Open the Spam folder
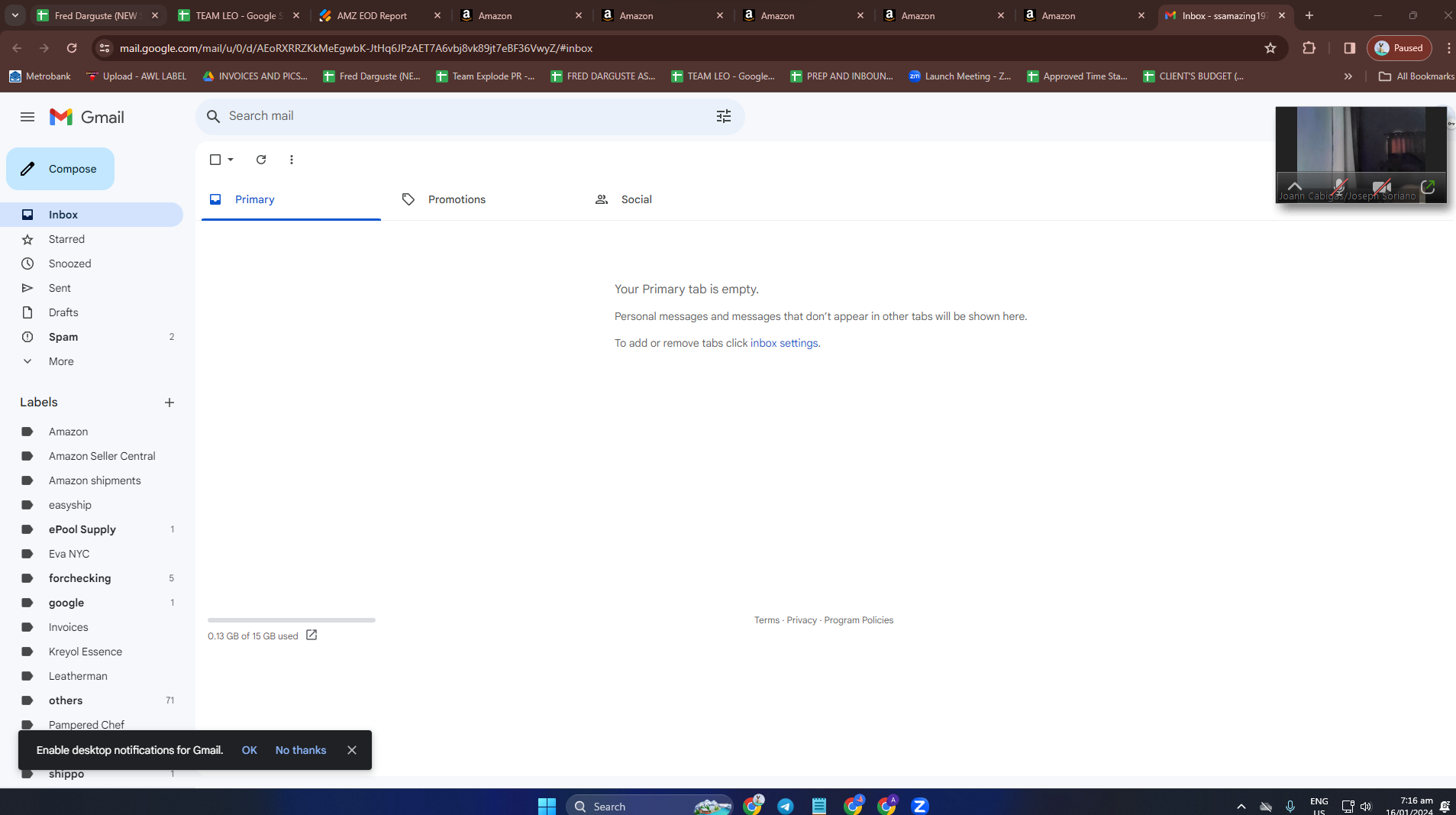Viewport: 1456px width, 815px height. point(92,337)
